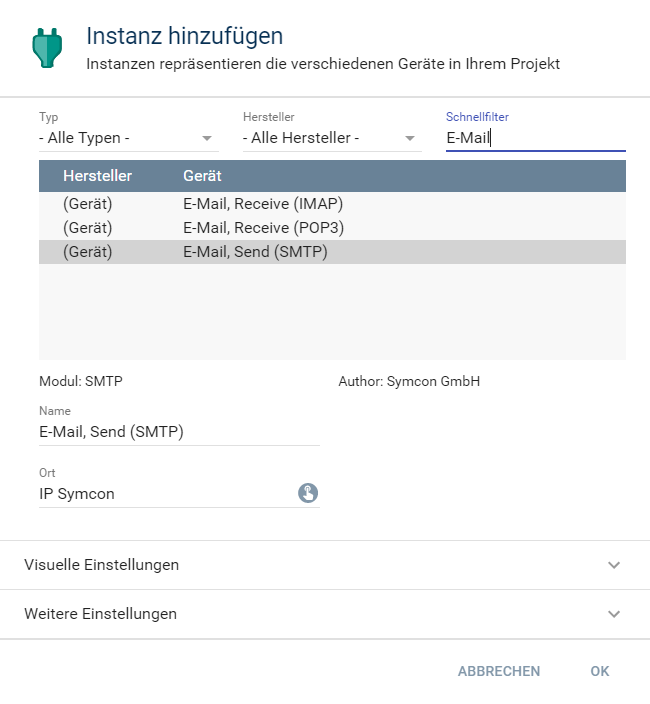Click the Schnellfilter text field
The width and height of the screenshot is (650, 704).
(x=535, y=138)
